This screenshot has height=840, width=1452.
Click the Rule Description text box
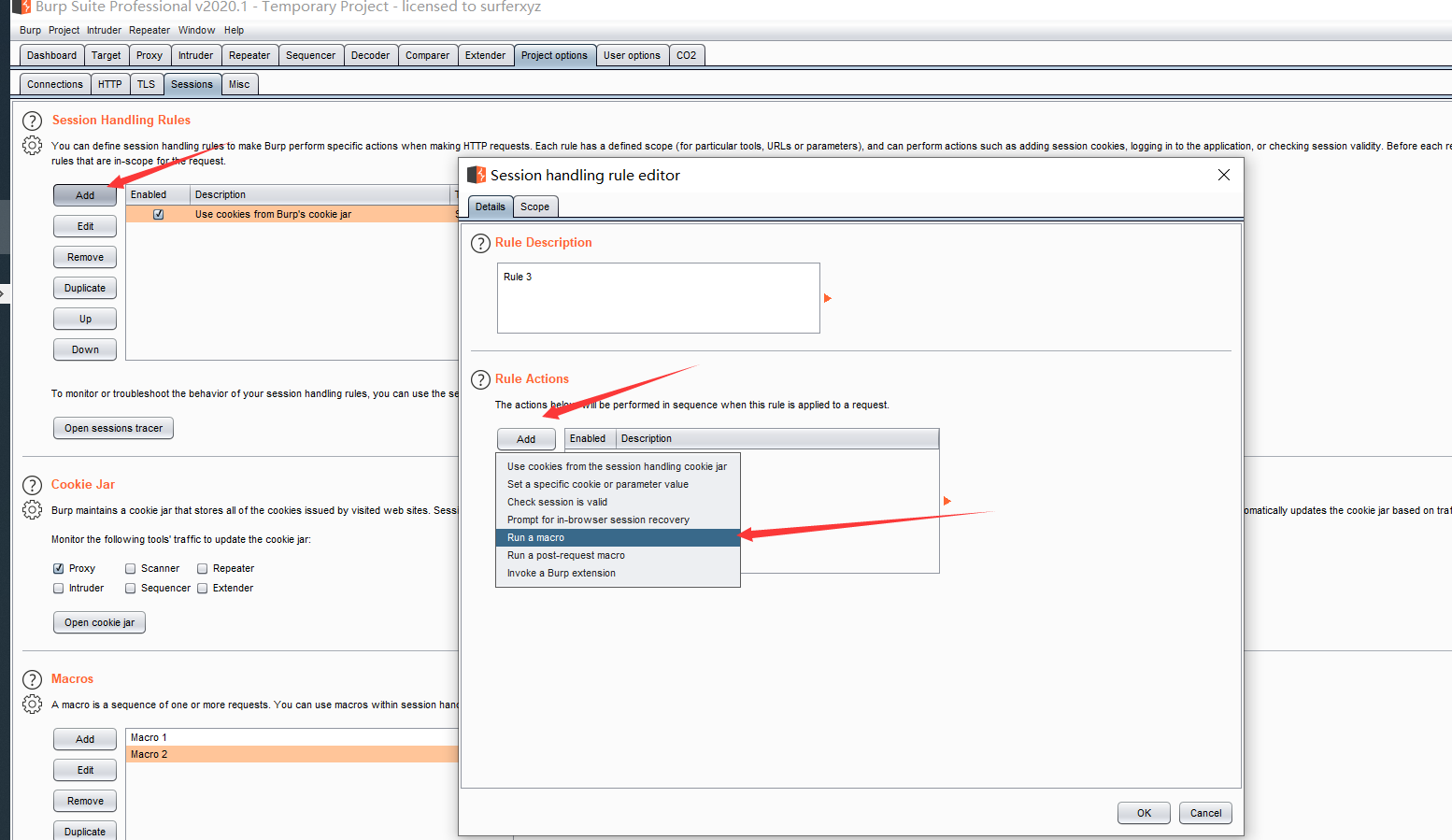click(659, 298)
